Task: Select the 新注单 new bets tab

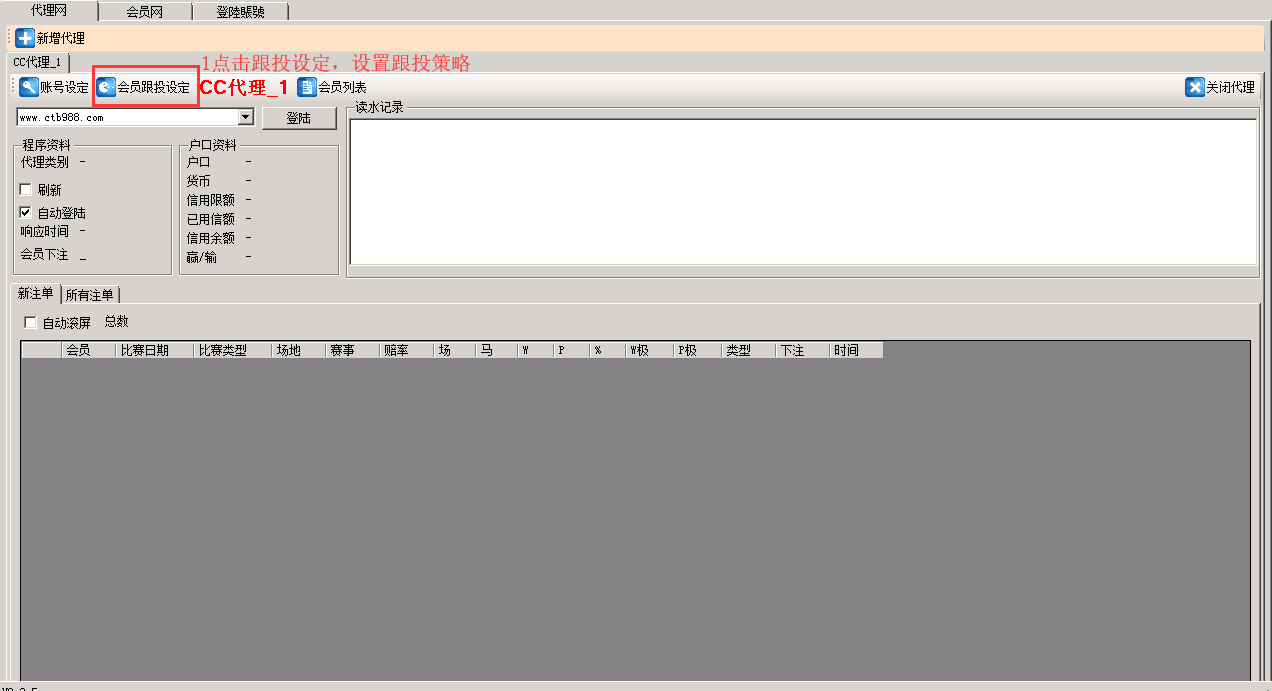Action: tap(35, 294)
